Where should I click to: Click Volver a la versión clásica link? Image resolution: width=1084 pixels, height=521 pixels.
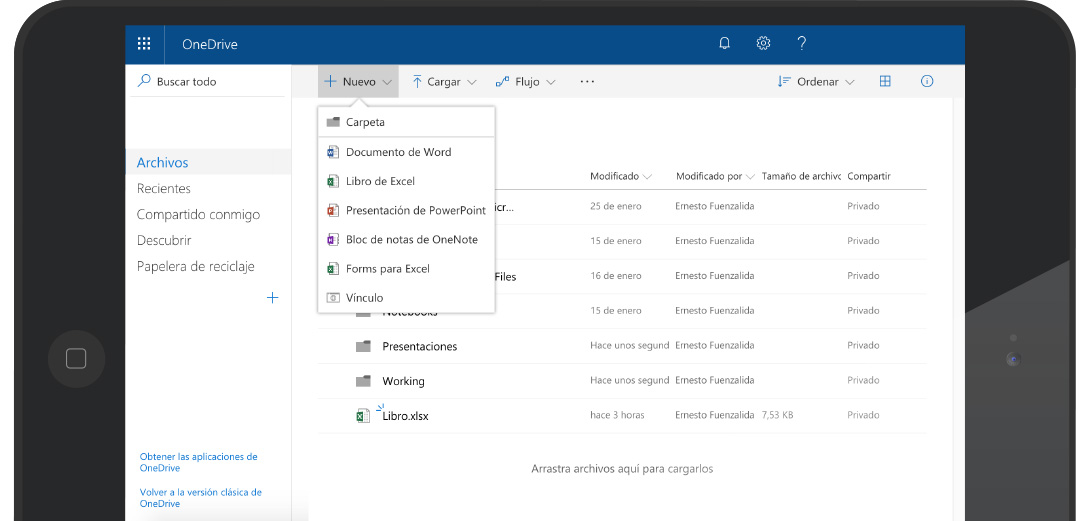click(x=200, y=498)
